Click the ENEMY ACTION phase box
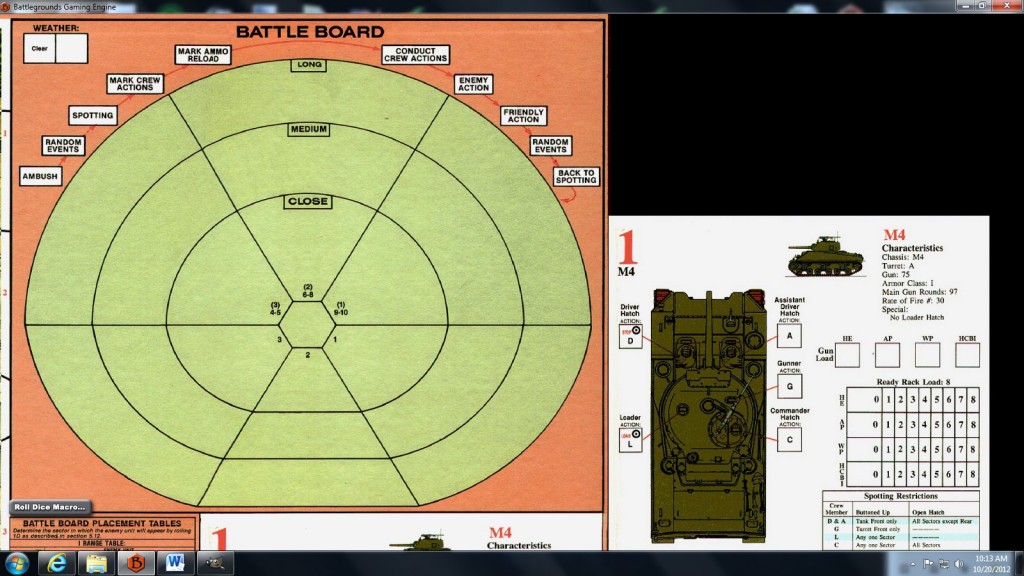This screenshot has height=576, width=1024. [x=473, y=84]
